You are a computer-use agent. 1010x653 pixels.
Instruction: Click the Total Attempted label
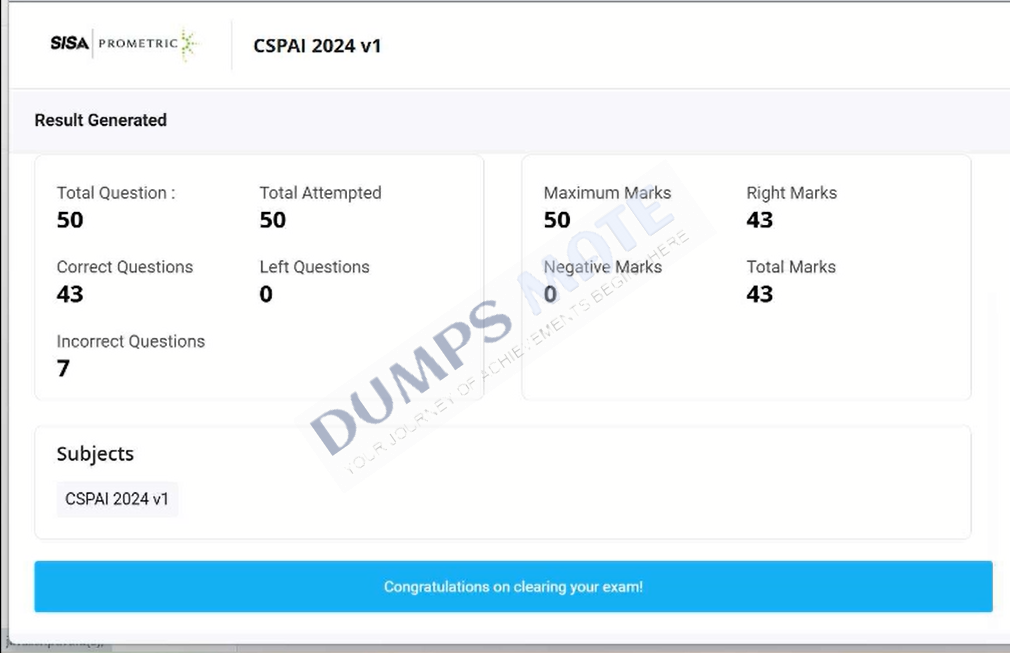click(x=321, y=193)
